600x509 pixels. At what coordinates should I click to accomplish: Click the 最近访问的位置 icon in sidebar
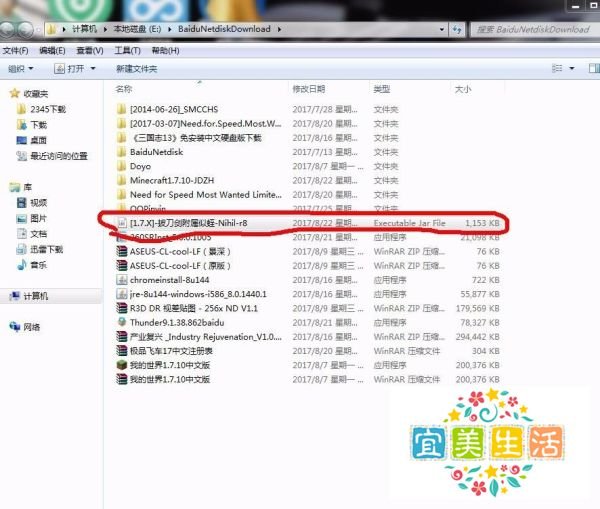(21, 156)
